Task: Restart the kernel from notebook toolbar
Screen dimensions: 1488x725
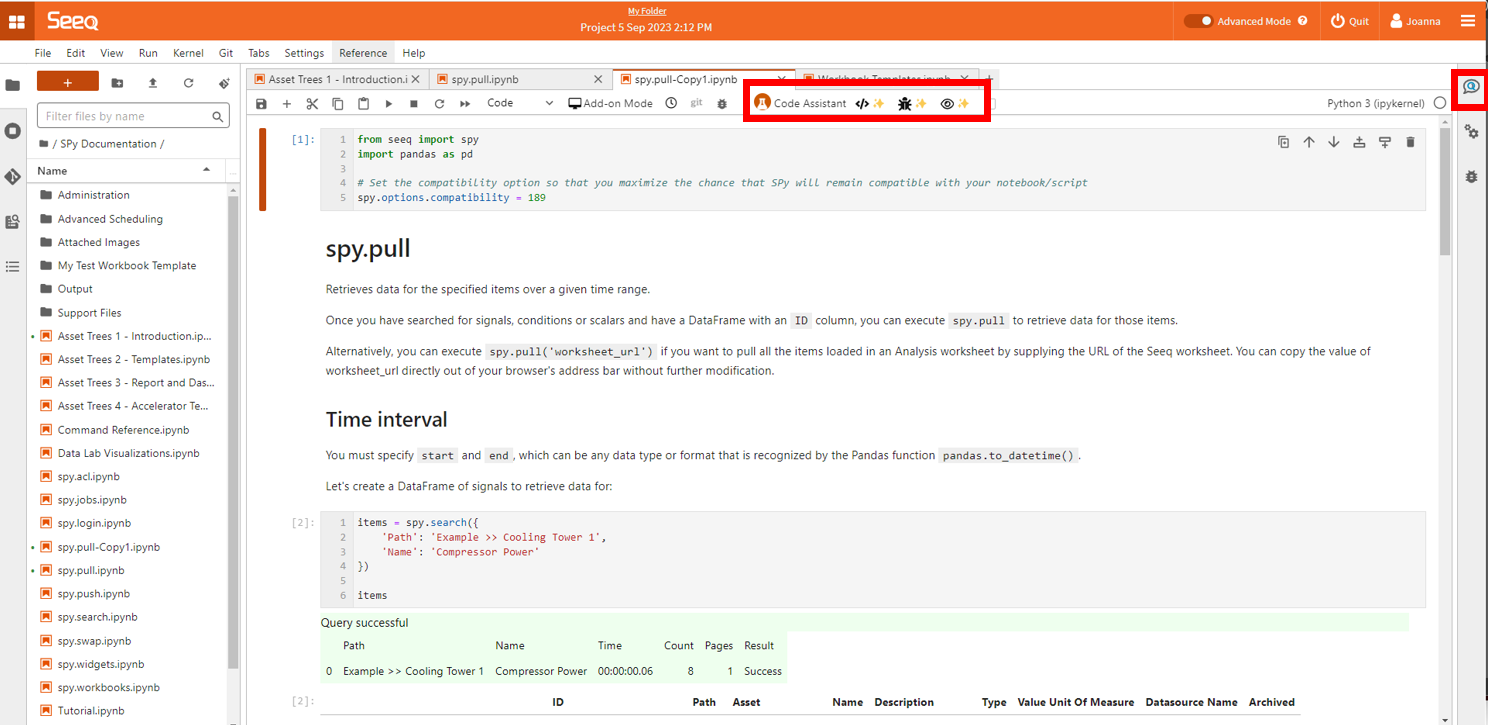Action: point(439,103)
